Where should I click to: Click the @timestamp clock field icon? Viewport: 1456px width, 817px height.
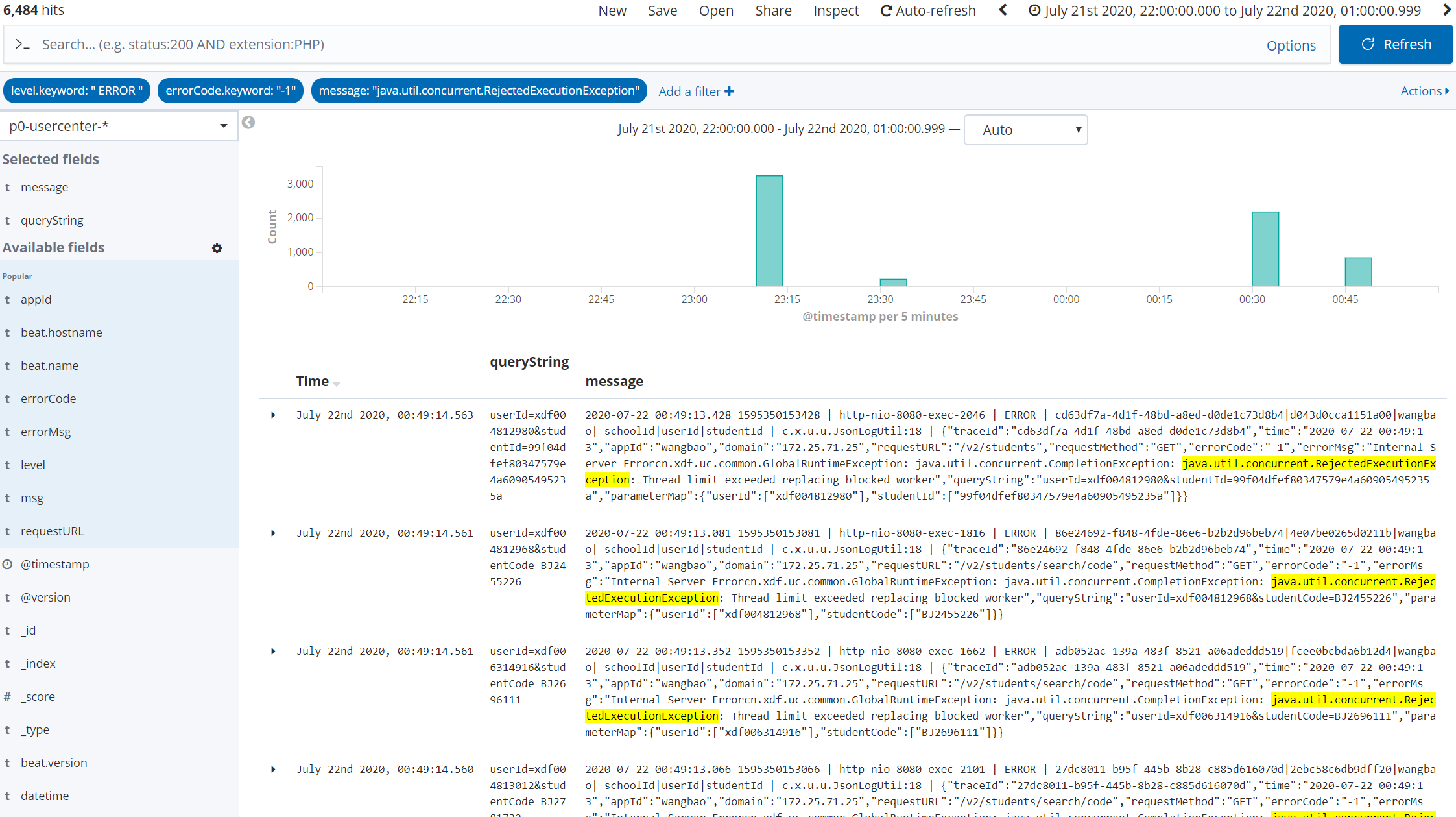(x=8, y=564)
